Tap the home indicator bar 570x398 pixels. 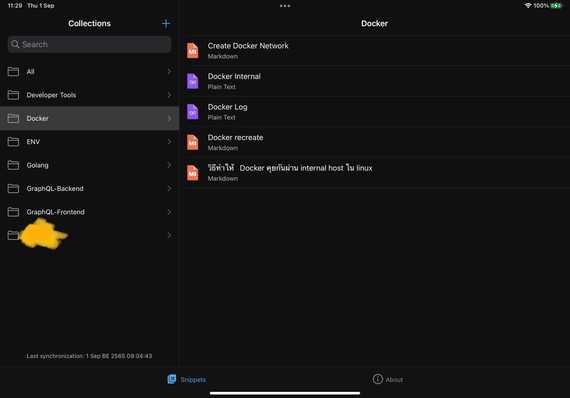tap(285, 393)
